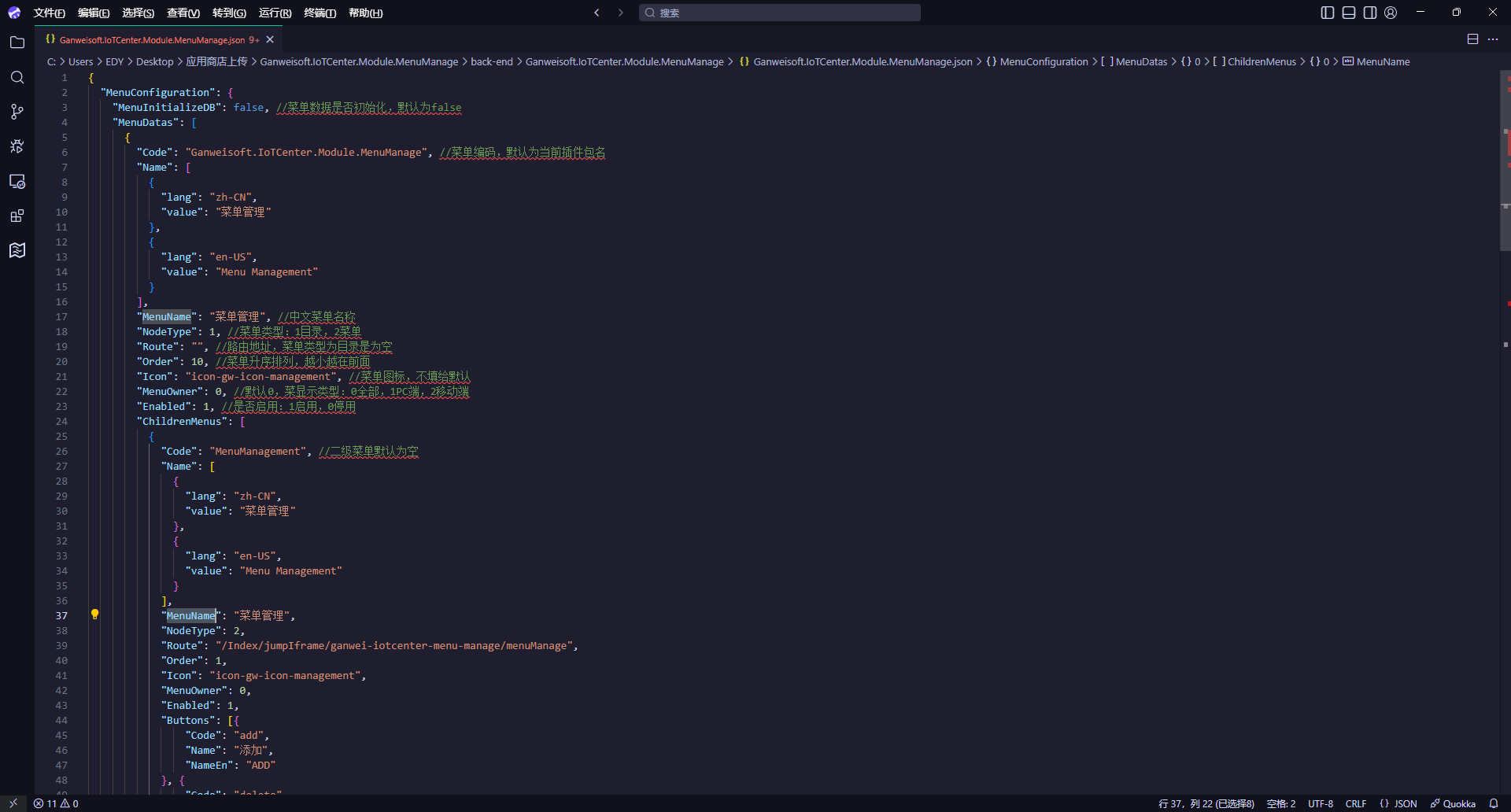
Task: Open the 文件(F) menu
Action: pos(50,13)
